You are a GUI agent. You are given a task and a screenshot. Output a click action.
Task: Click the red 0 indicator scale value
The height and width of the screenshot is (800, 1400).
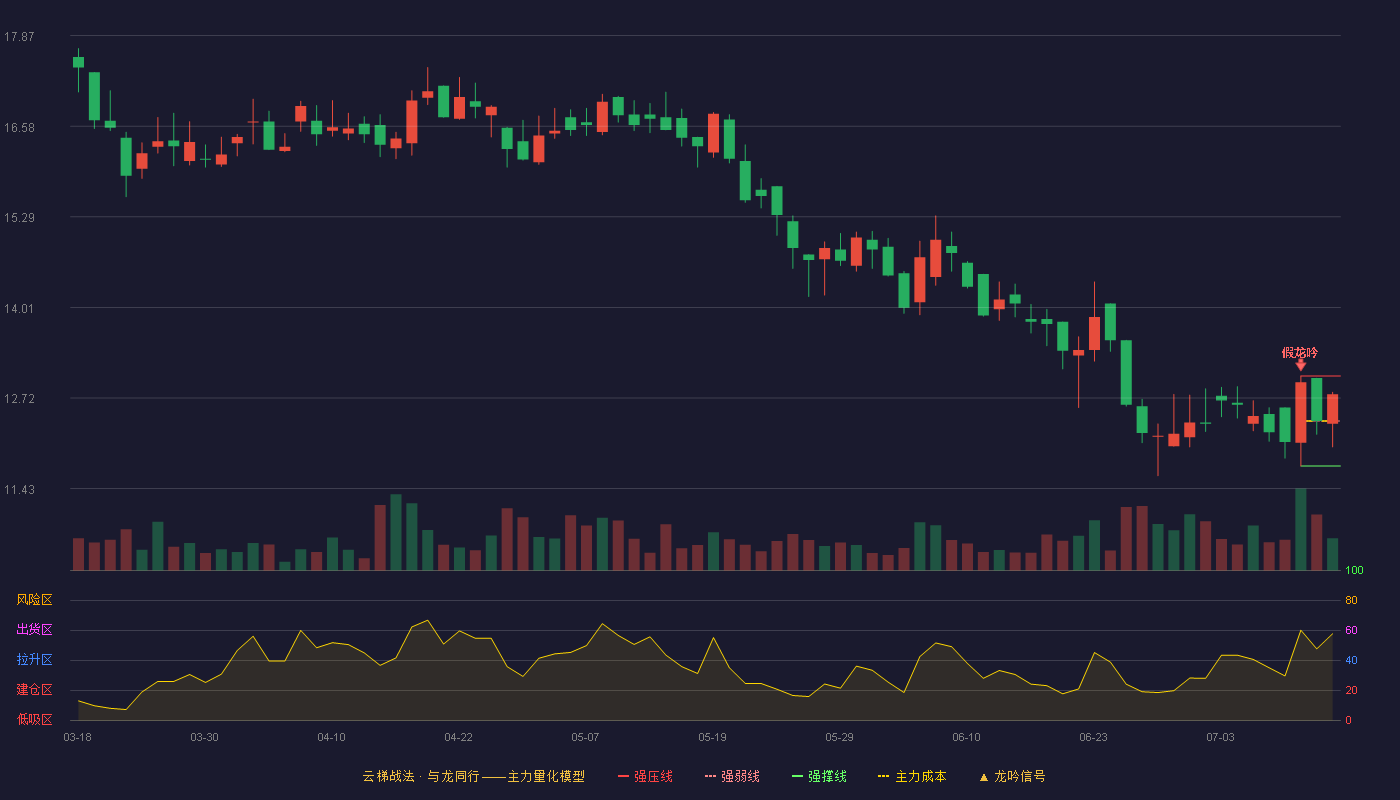pos(1348,720)
